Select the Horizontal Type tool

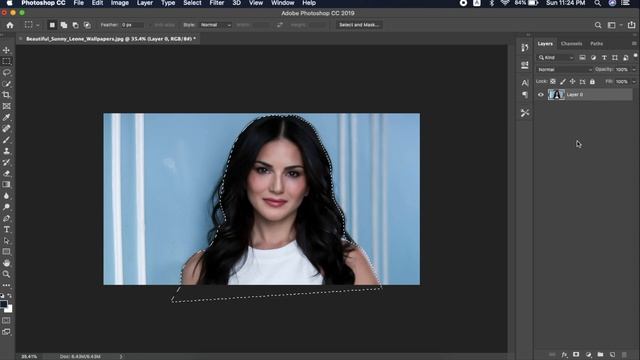(7, 229)
